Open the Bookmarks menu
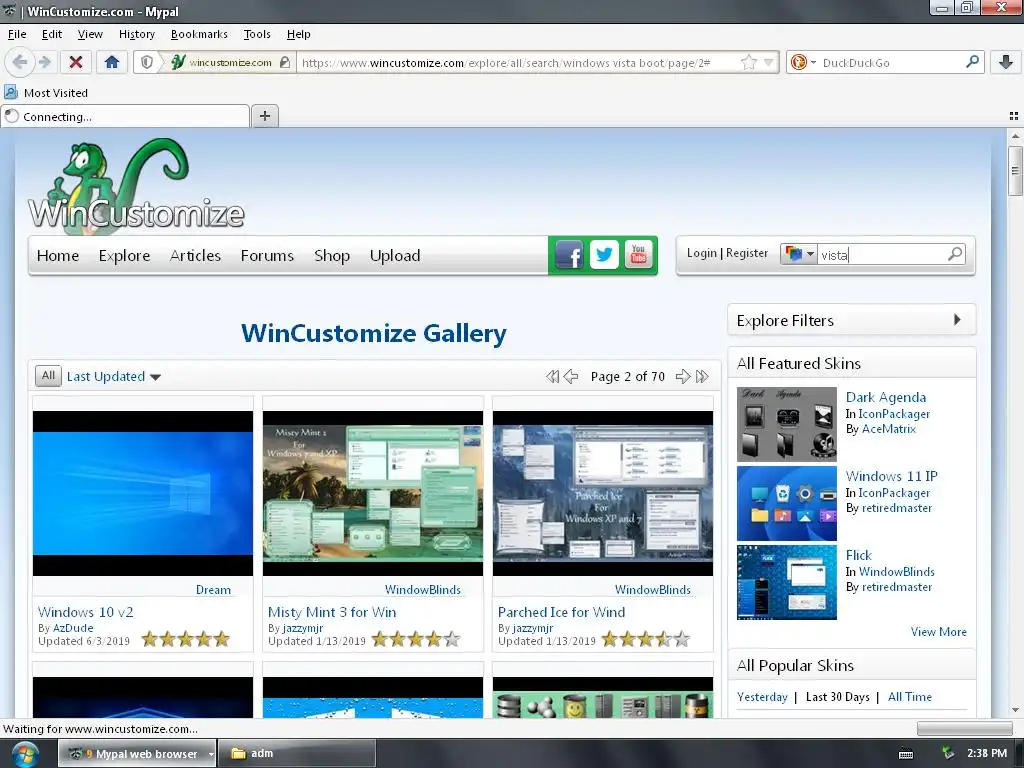Viewport: 1024px width, 768px height. [199, 34]
